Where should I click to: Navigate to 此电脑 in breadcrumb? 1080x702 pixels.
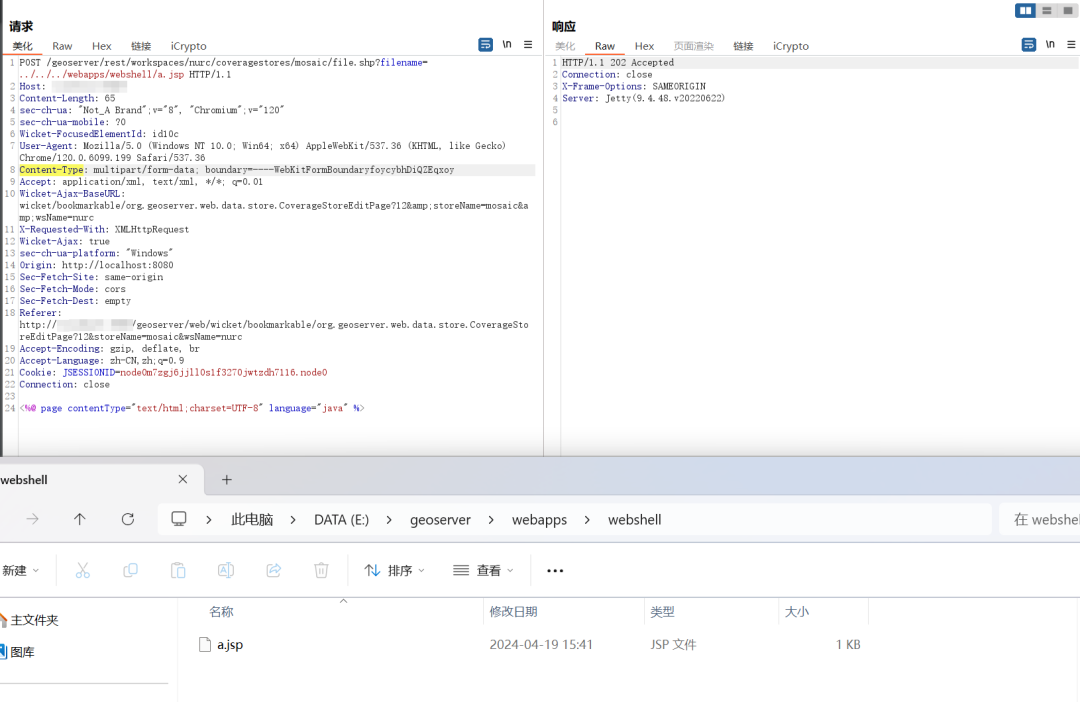point(252,519)
